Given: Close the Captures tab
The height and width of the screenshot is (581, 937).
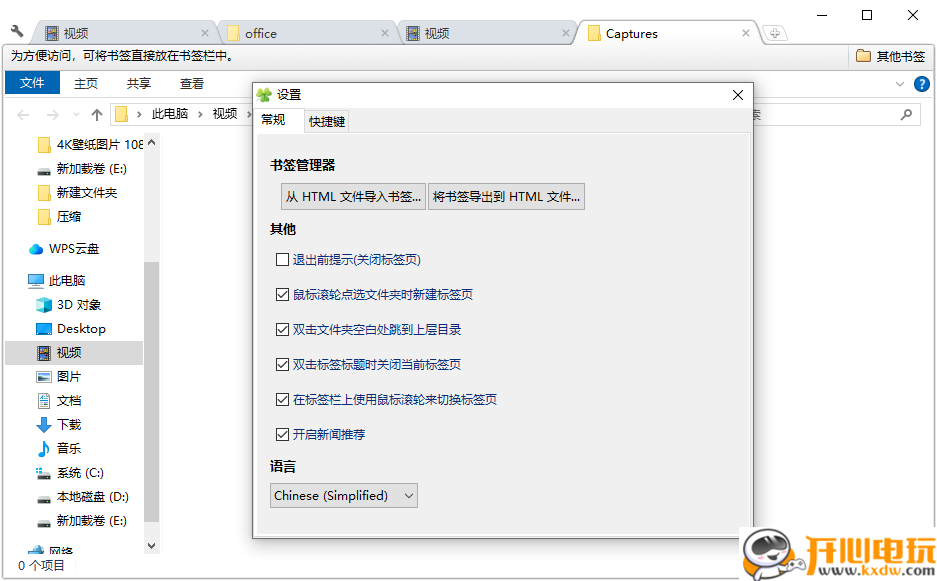Looking at the screenshot, I should tap(746, 33).
